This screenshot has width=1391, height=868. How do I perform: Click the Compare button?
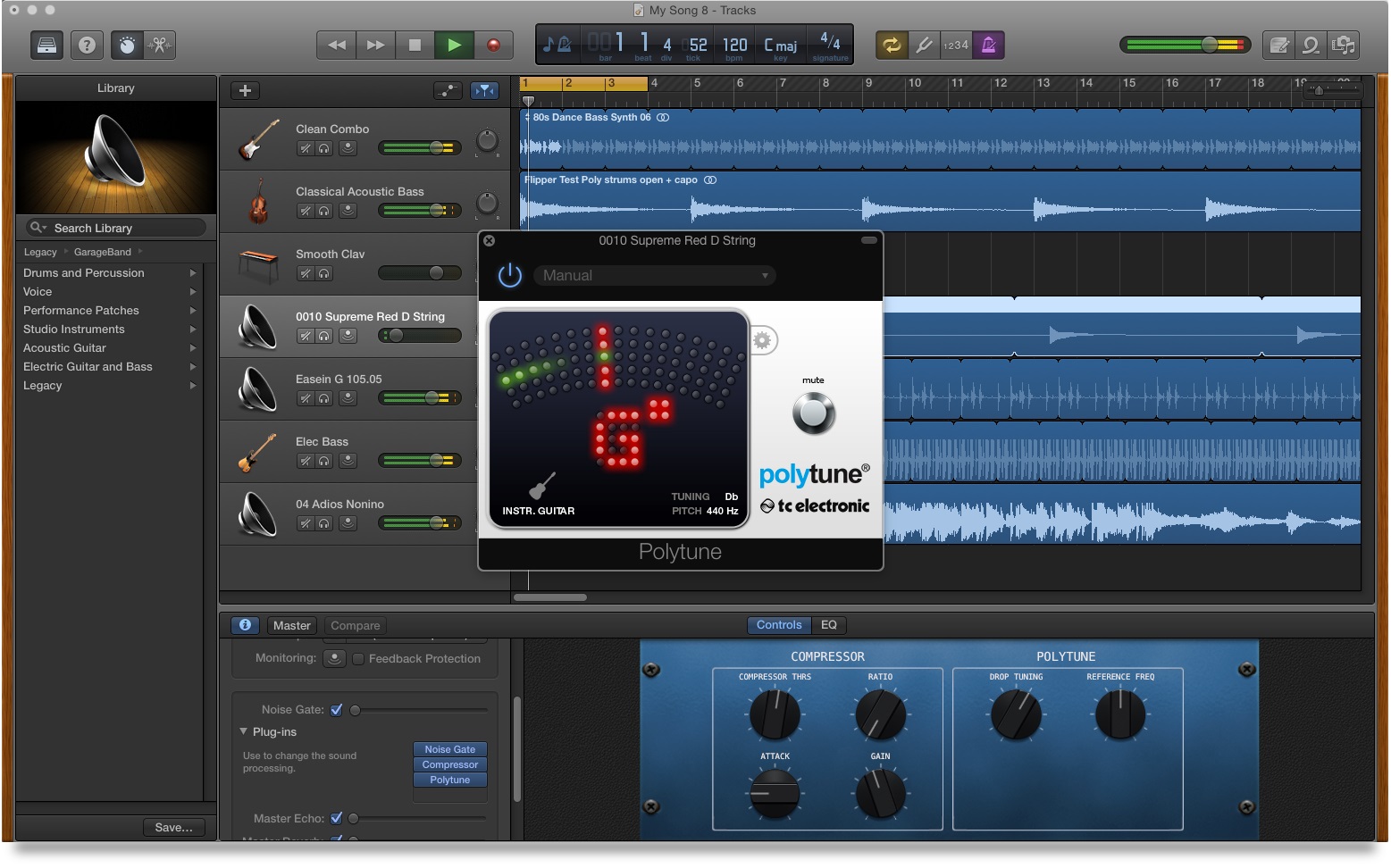coord(355,625)
